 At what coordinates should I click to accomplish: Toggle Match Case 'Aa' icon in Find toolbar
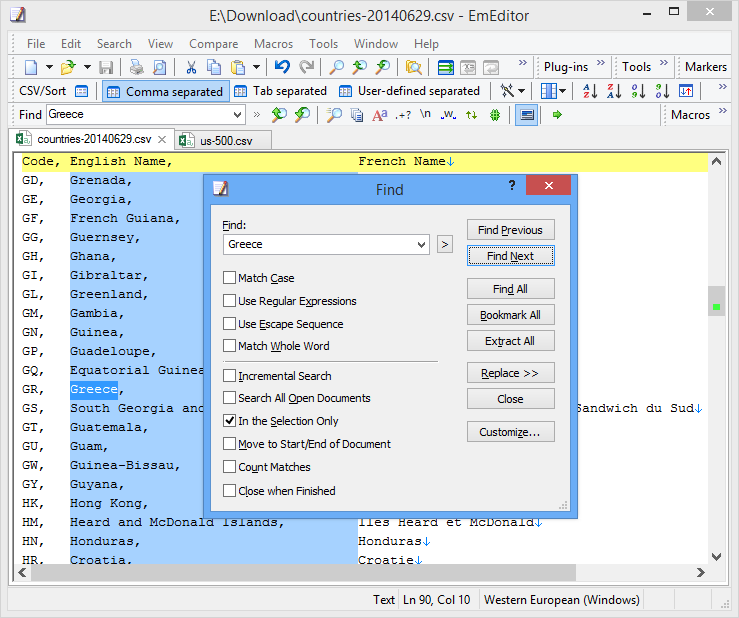point(380,115)
